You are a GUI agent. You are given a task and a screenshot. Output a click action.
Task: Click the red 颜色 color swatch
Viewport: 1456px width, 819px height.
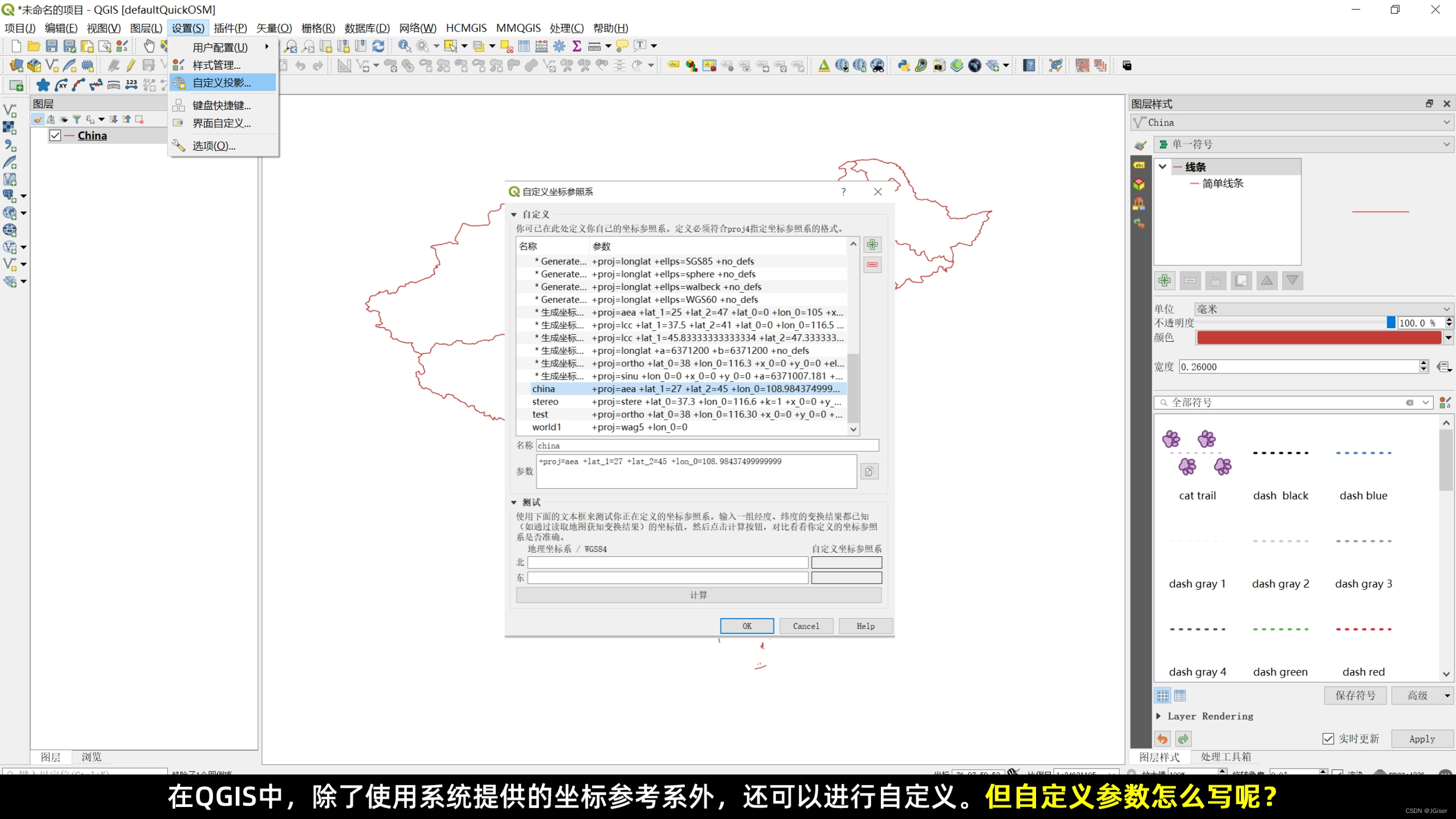1319,337
